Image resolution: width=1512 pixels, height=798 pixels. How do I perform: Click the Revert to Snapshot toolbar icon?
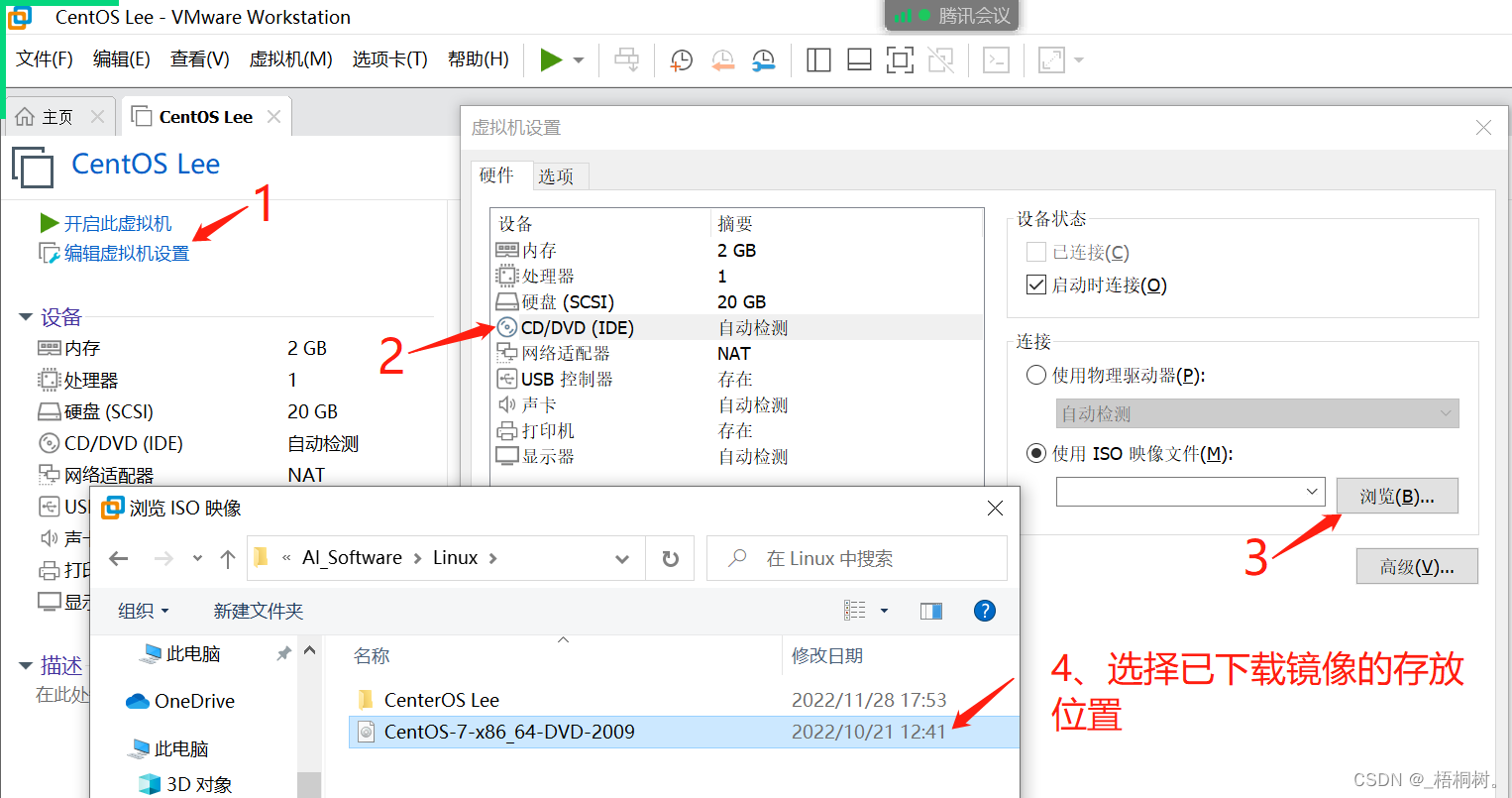point(723,60)
